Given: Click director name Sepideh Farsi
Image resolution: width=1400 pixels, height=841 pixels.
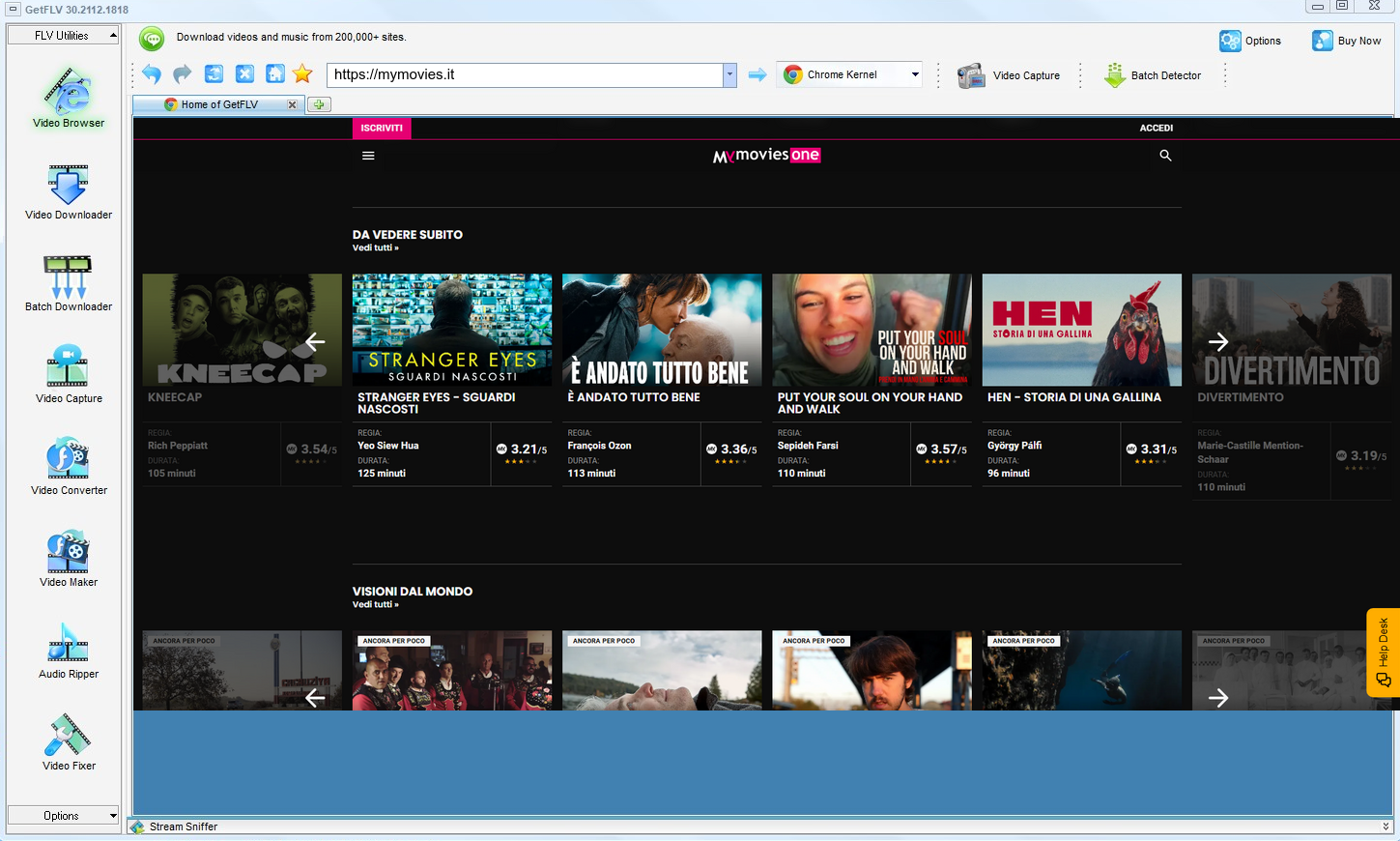Looking at the screenshot, I should click(x=808, y=446).
